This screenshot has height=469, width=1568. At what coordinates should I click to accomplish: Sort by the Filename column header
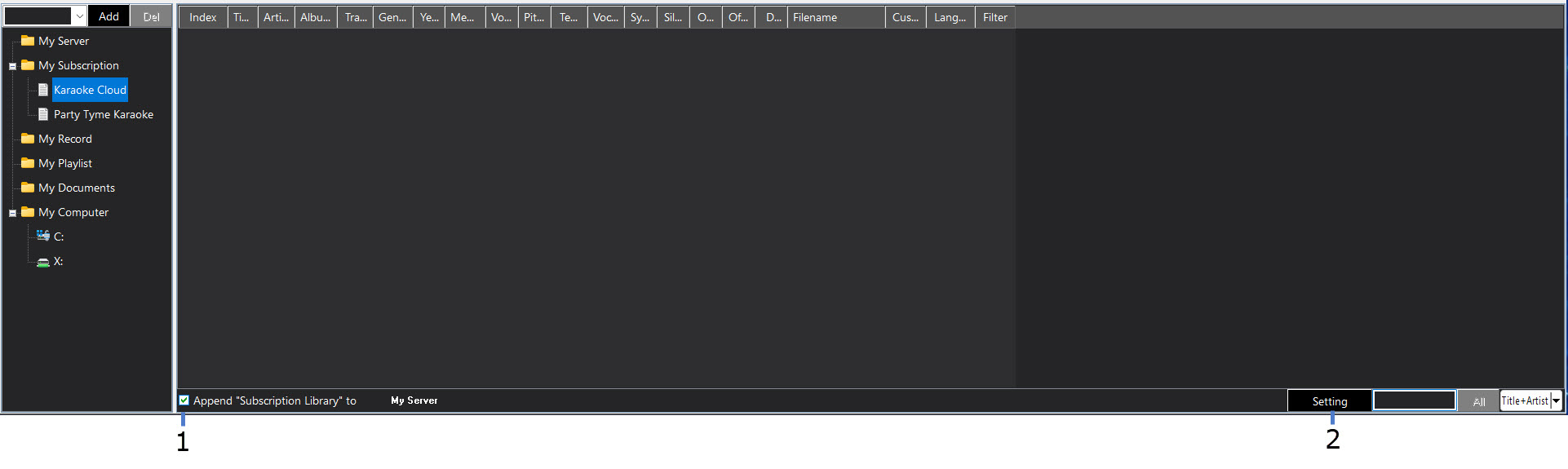pyautogui.click(x=835, y=17)
